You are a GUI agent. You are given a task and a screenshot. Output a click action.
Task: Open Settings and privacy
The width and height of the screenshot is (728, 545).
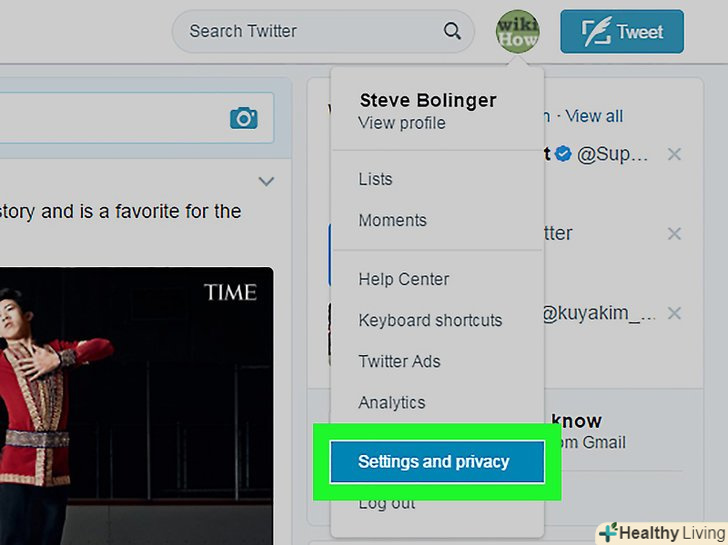[434, 462]
